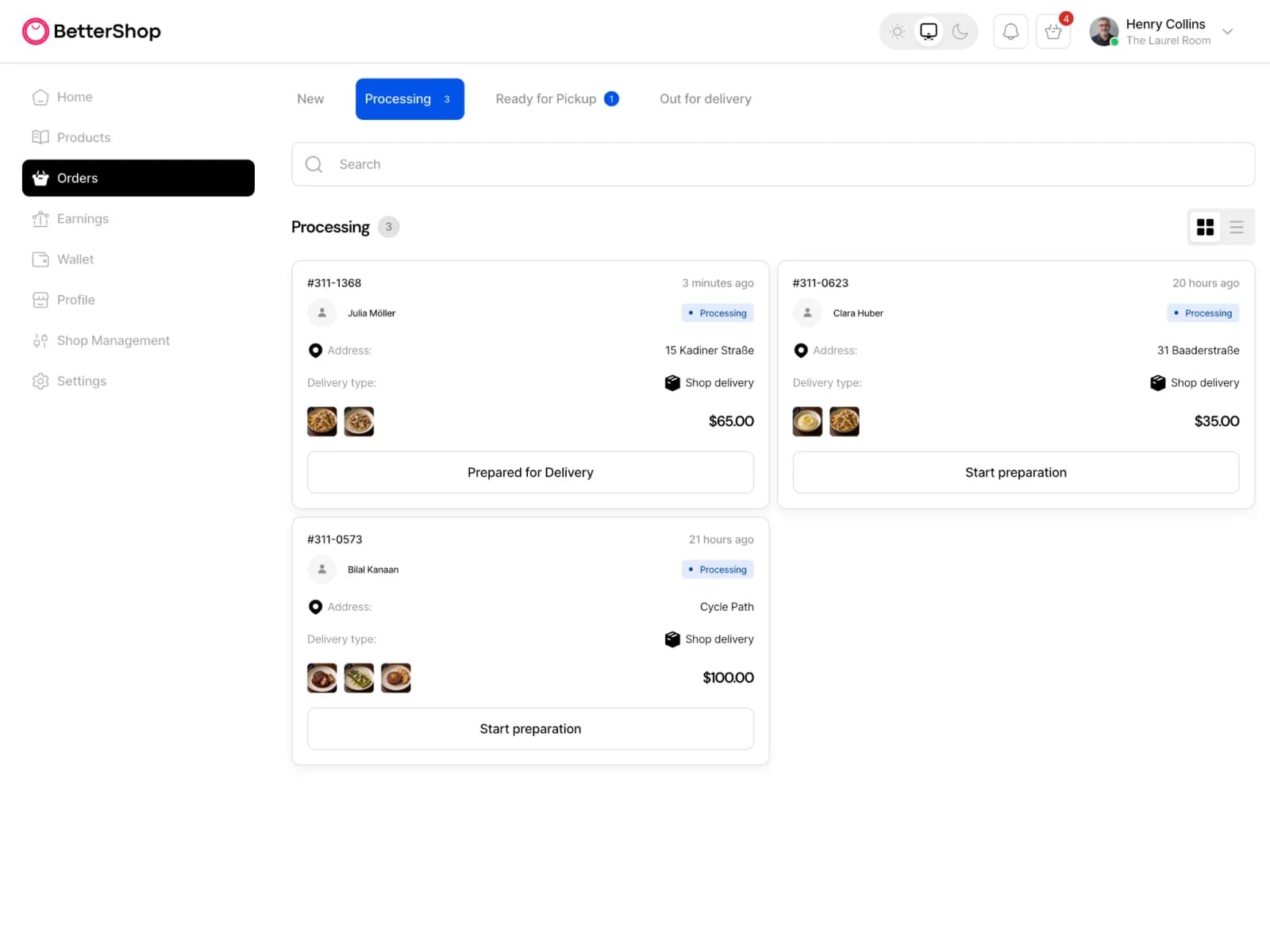Click the order Search field

tap(773, 164)
